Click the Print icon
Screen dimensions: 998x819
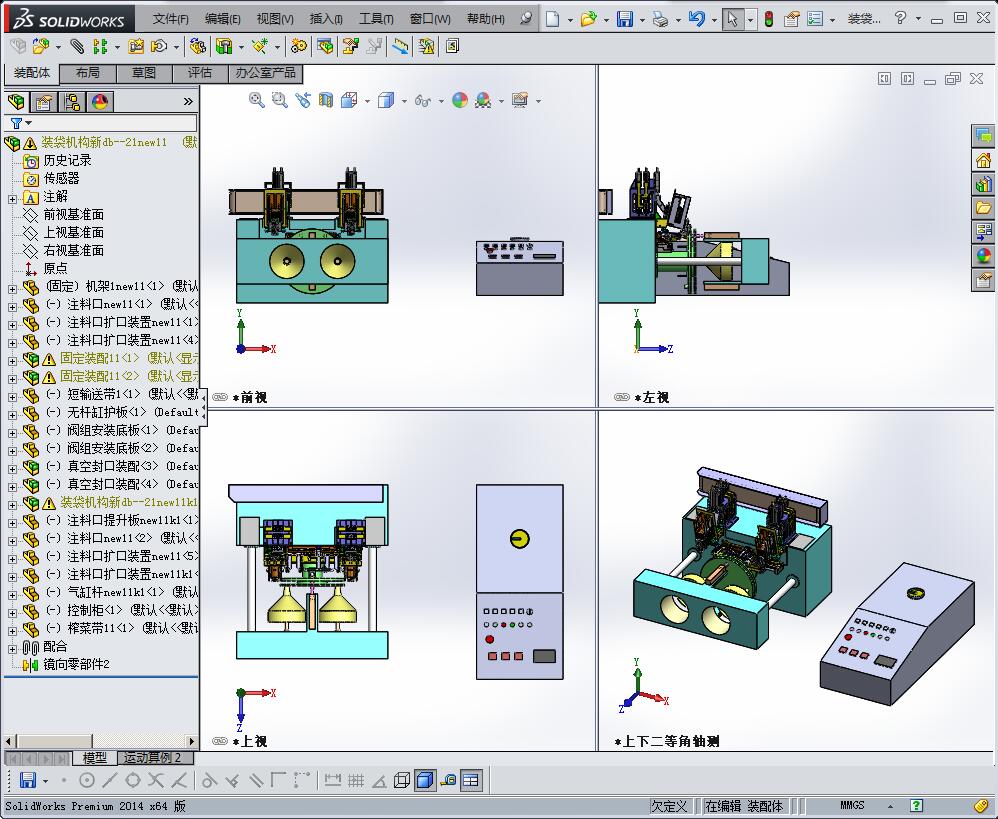point(661,19)
